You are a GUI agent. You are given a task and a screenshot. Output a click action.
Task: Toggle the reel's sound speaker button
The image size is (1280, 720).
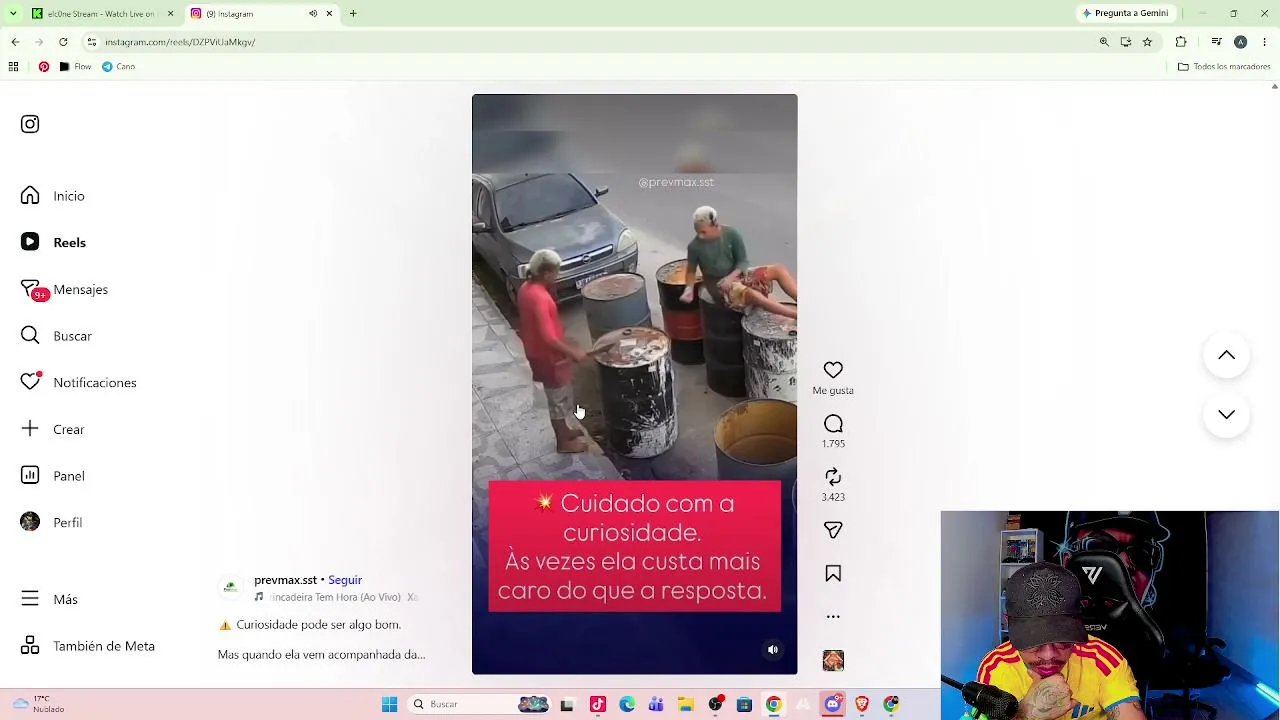click(773, 650)
